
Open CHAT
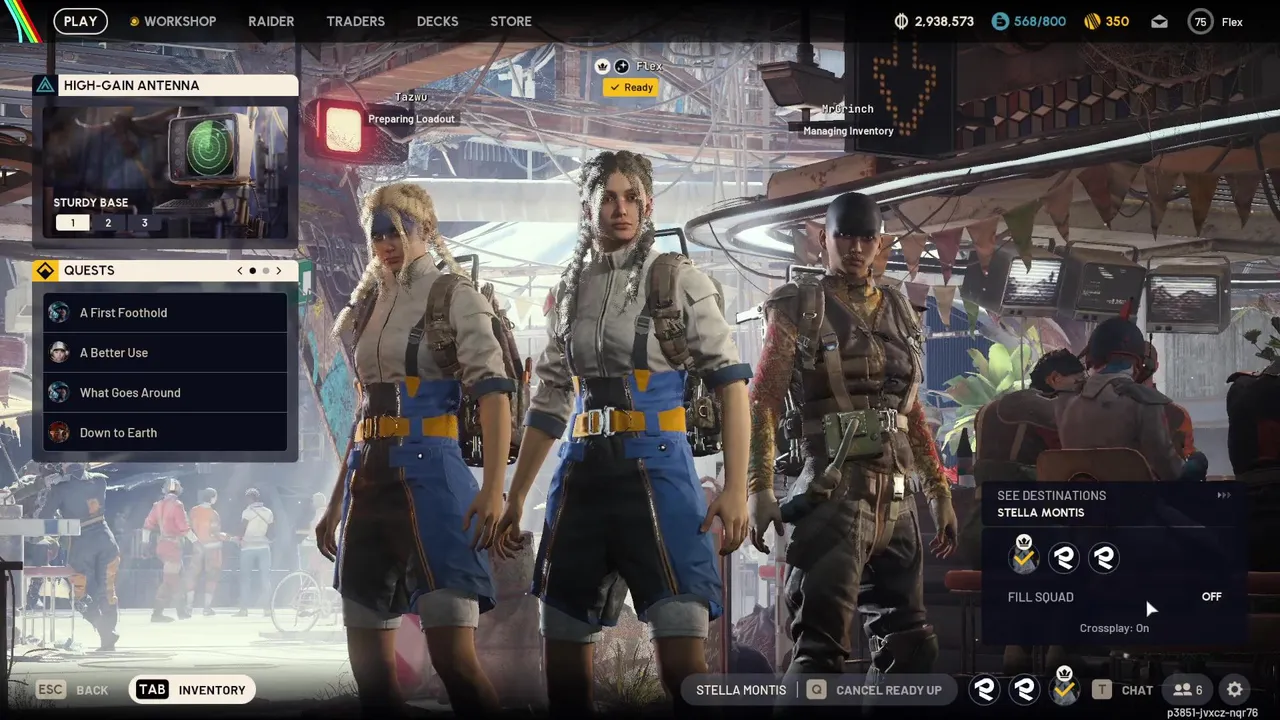(1137, 690)
